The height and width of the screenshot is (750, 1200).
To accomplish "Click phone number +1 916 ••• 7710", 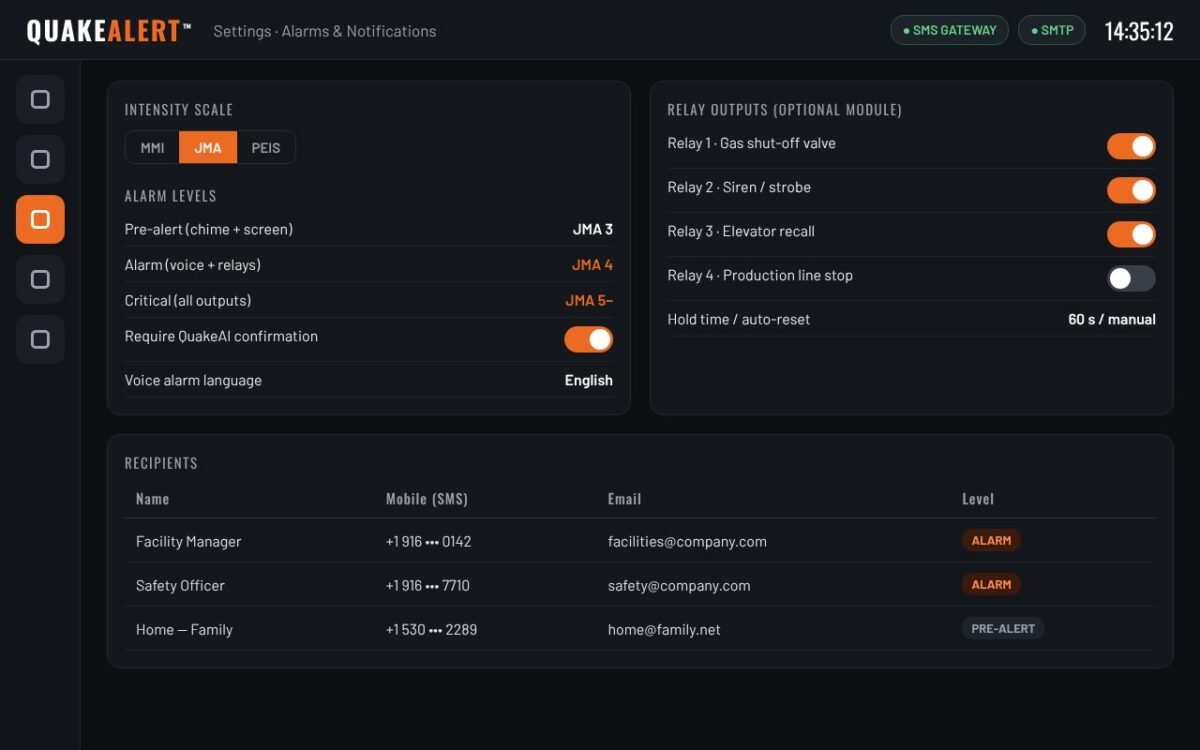I will [x=428, y=585].
